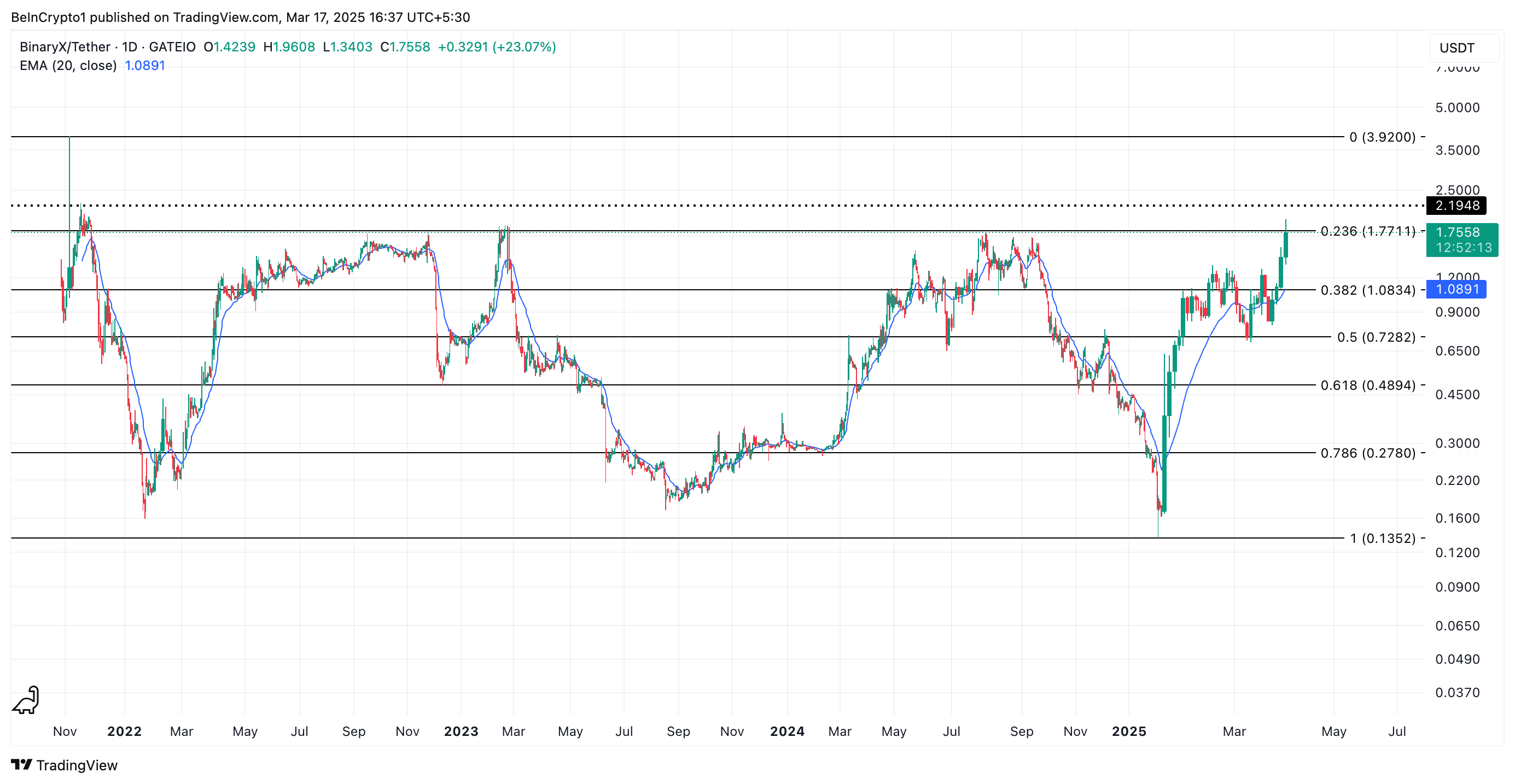This screenshot has width=1515, height=784.
Task: Click the 2025 label on time axis
Action: [1129, 731]
